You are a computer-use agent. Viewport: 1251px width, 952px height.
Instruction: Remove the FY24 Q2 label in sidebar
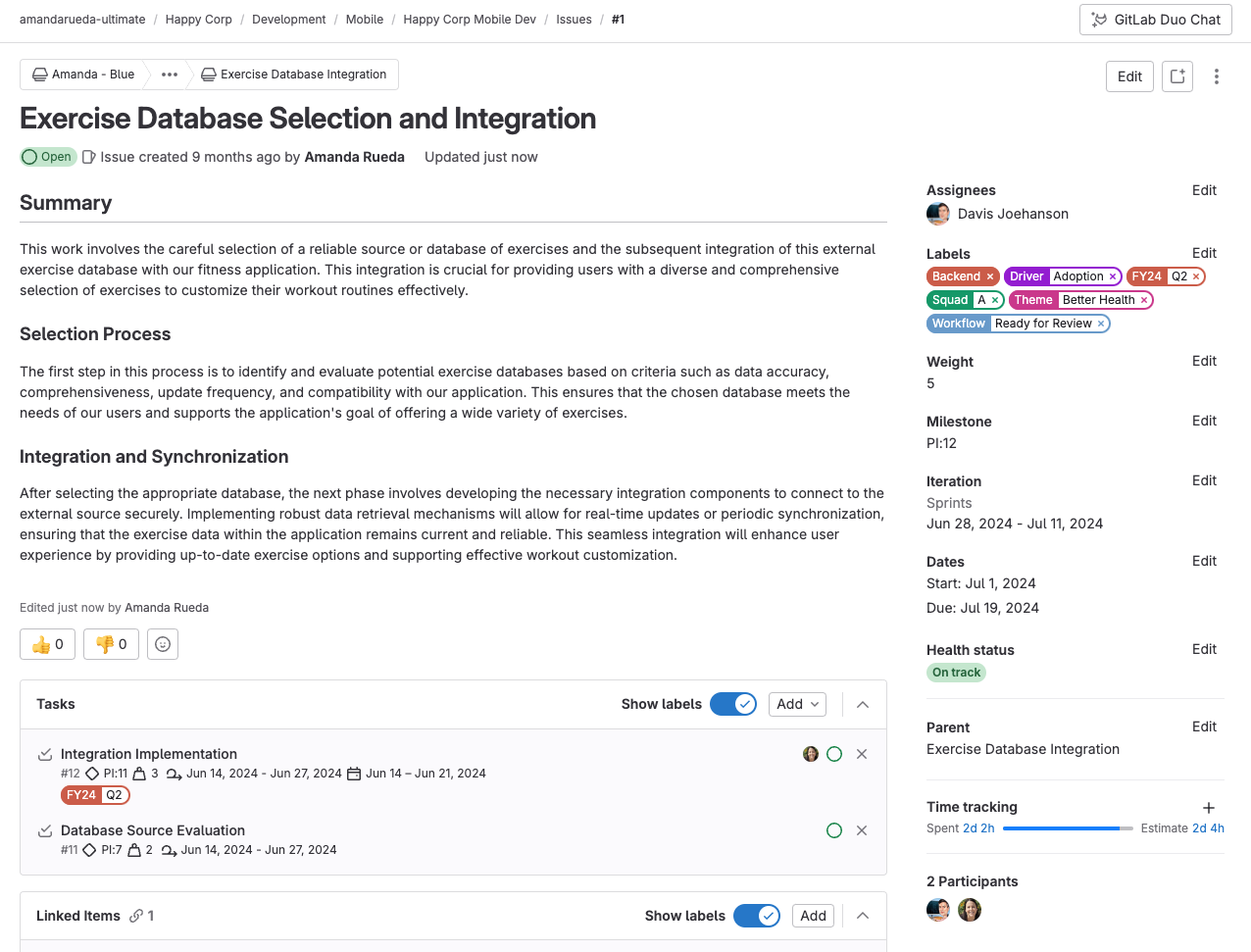[x=1196, y=276]
